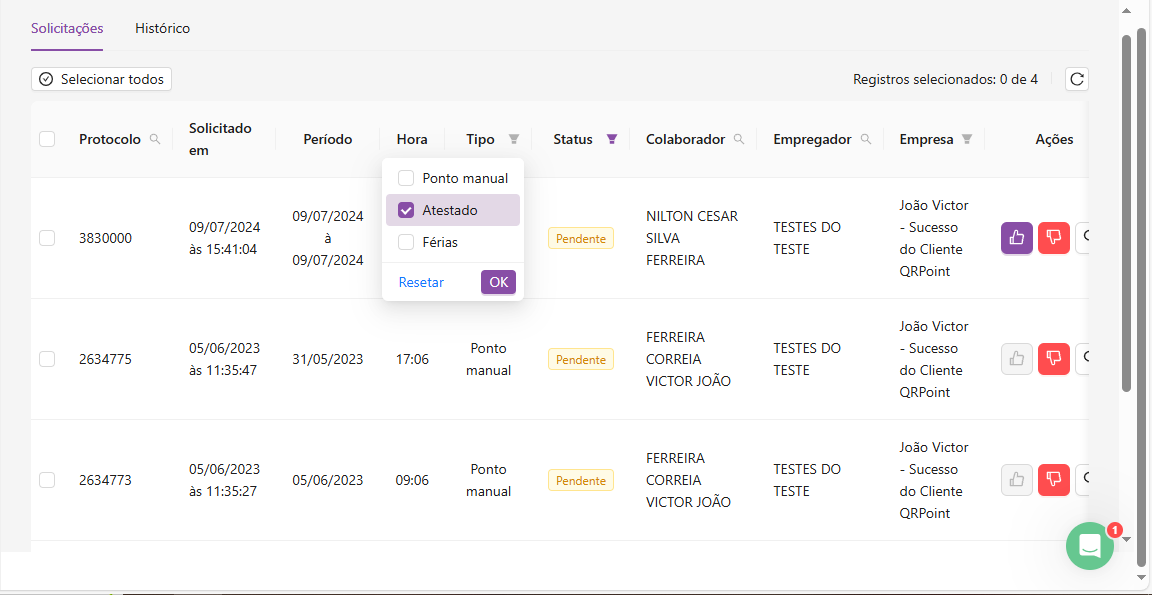Screen dimensions: 1152x595
Task: Open the Status column filter dropdown
Action: (612, 139)
